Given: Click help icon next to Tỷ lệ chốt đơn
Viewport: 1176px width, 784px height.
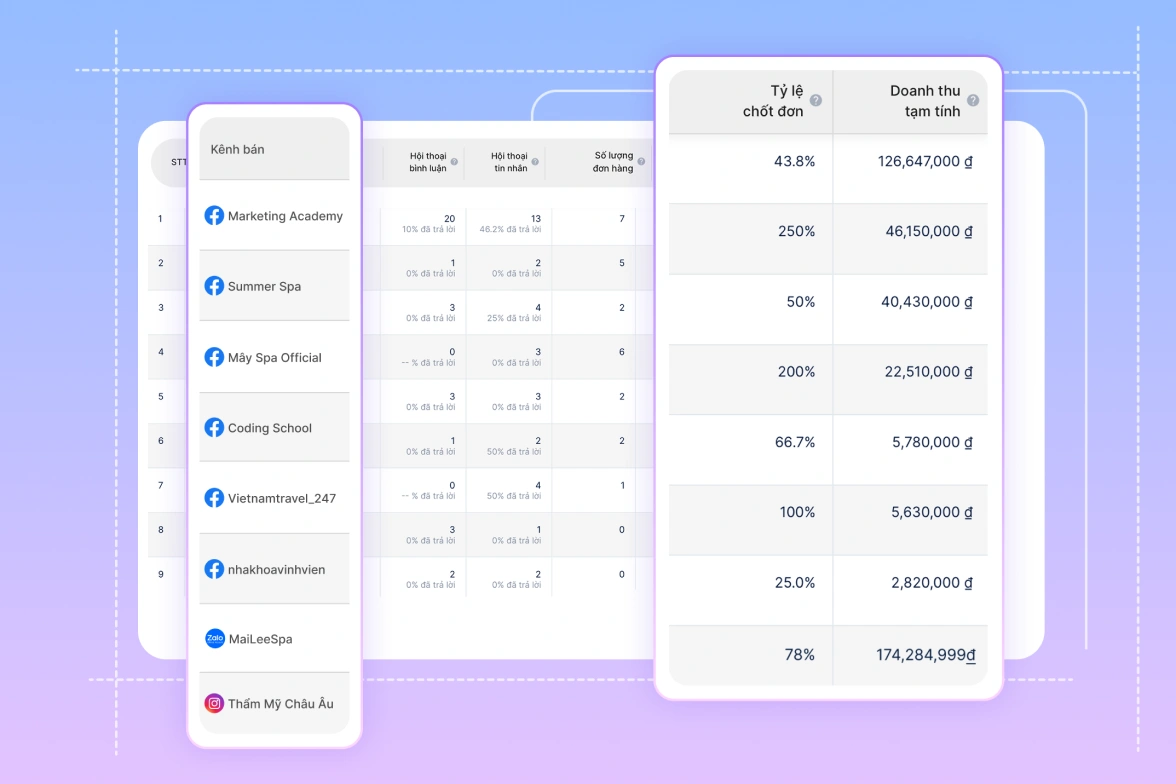Looking at the screenshot, I should click(816, 101).
